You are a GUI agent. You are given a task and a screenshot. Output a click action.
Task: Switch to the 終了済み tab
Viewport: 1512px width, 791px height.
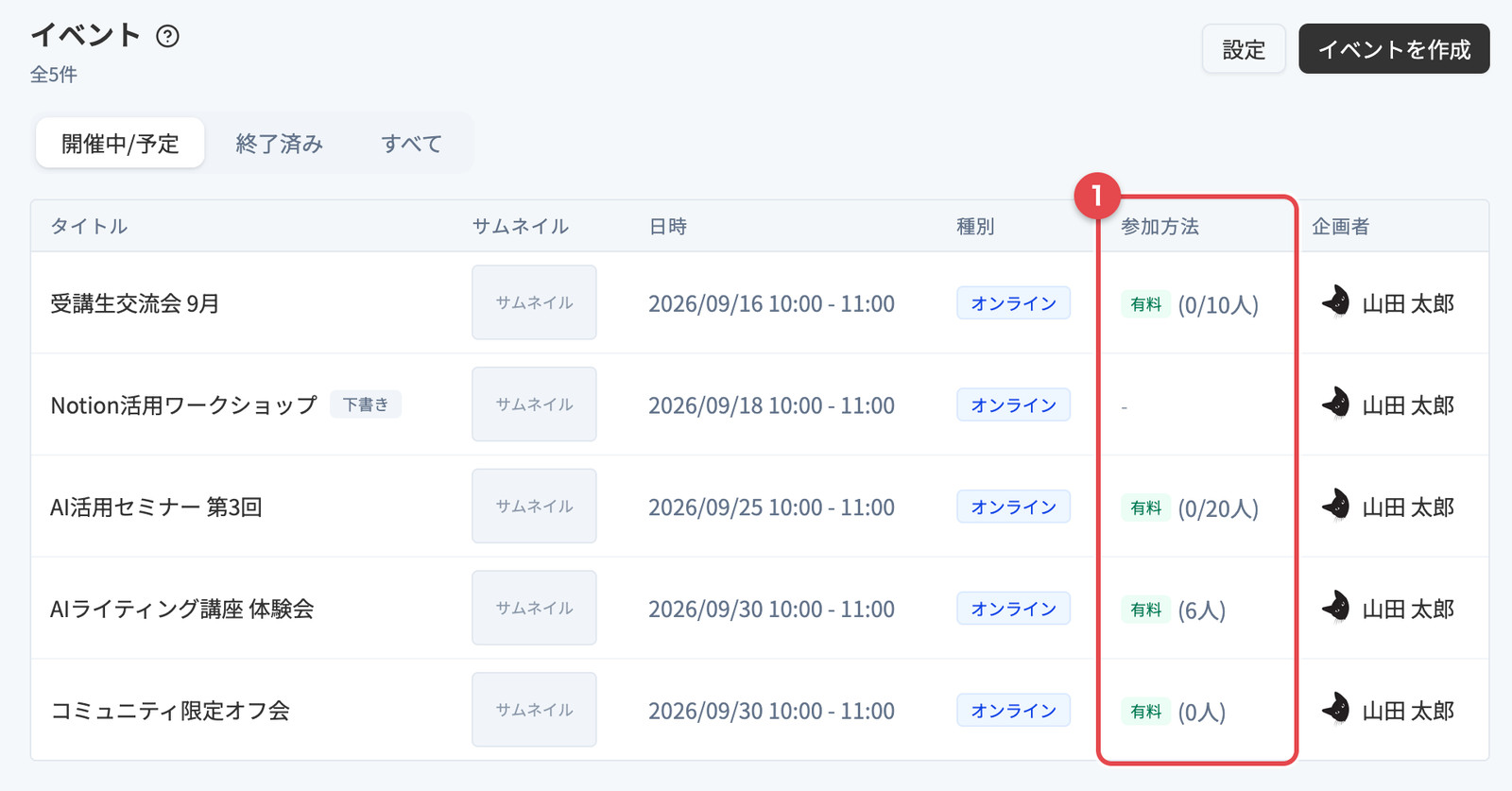point(280,144)
